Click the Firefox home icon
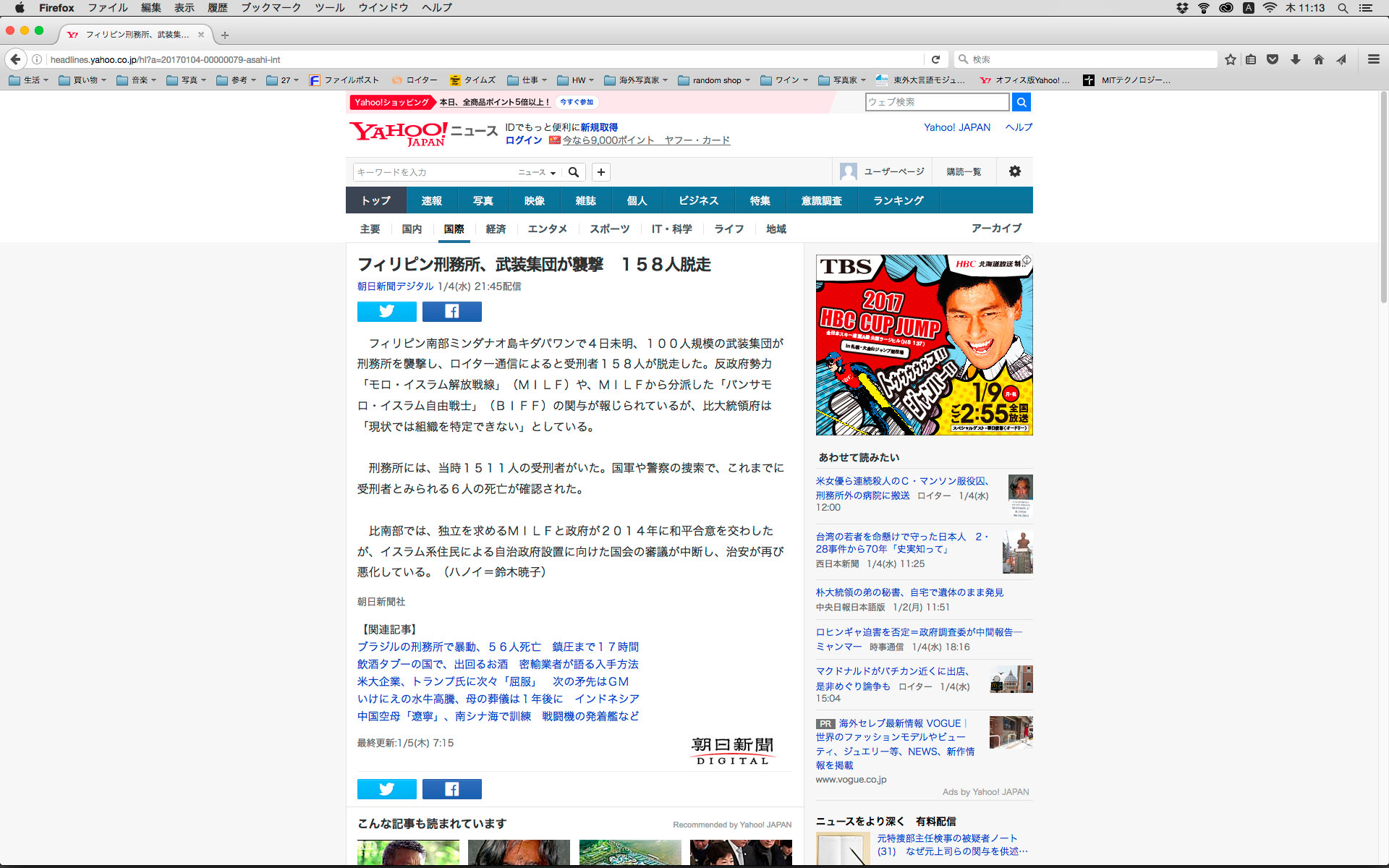 coord(1318,59)
